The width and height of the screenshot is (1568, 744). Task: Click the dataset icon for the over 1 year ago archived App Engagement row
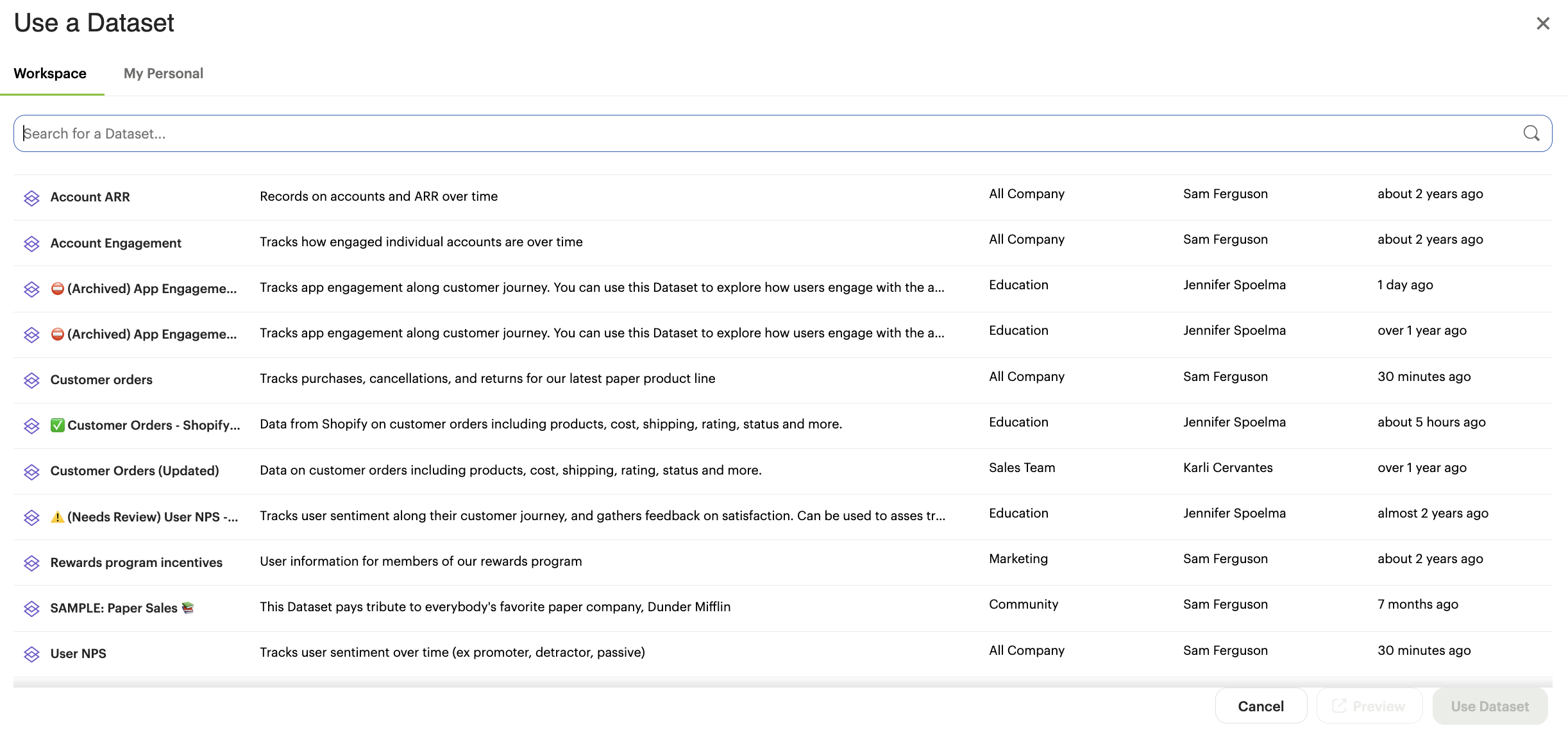(31, 334)
